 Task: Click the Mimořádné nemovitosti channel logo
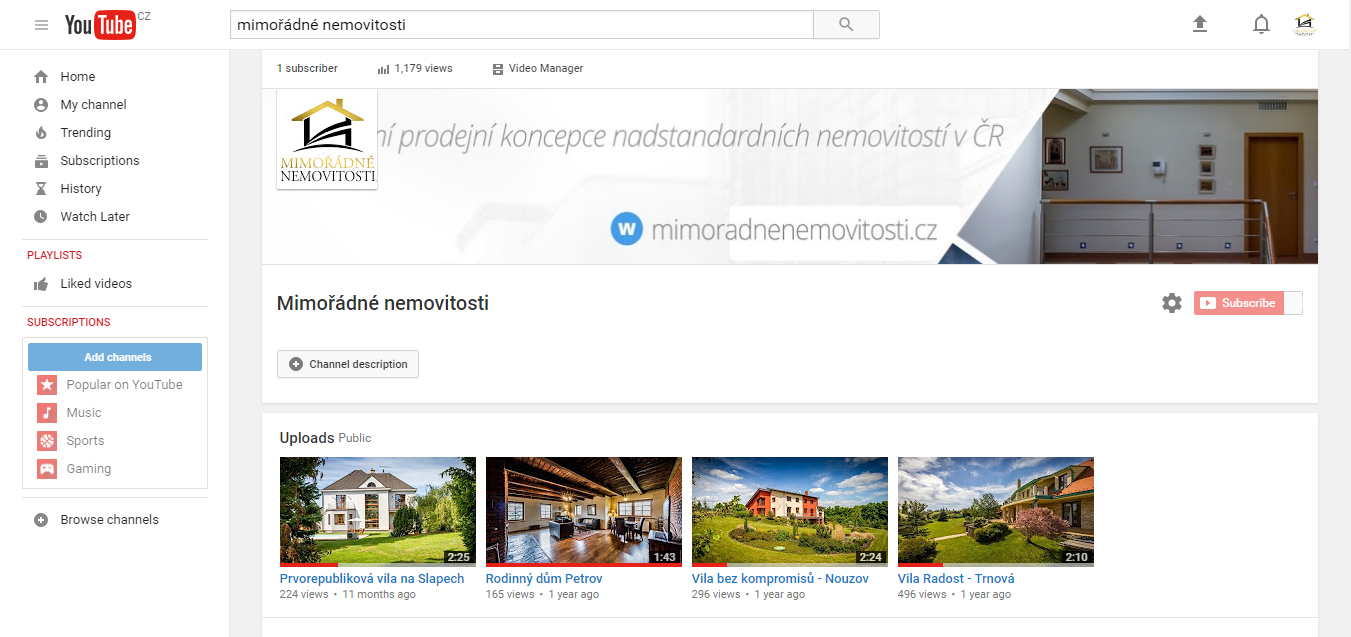(x=327, y=139)
